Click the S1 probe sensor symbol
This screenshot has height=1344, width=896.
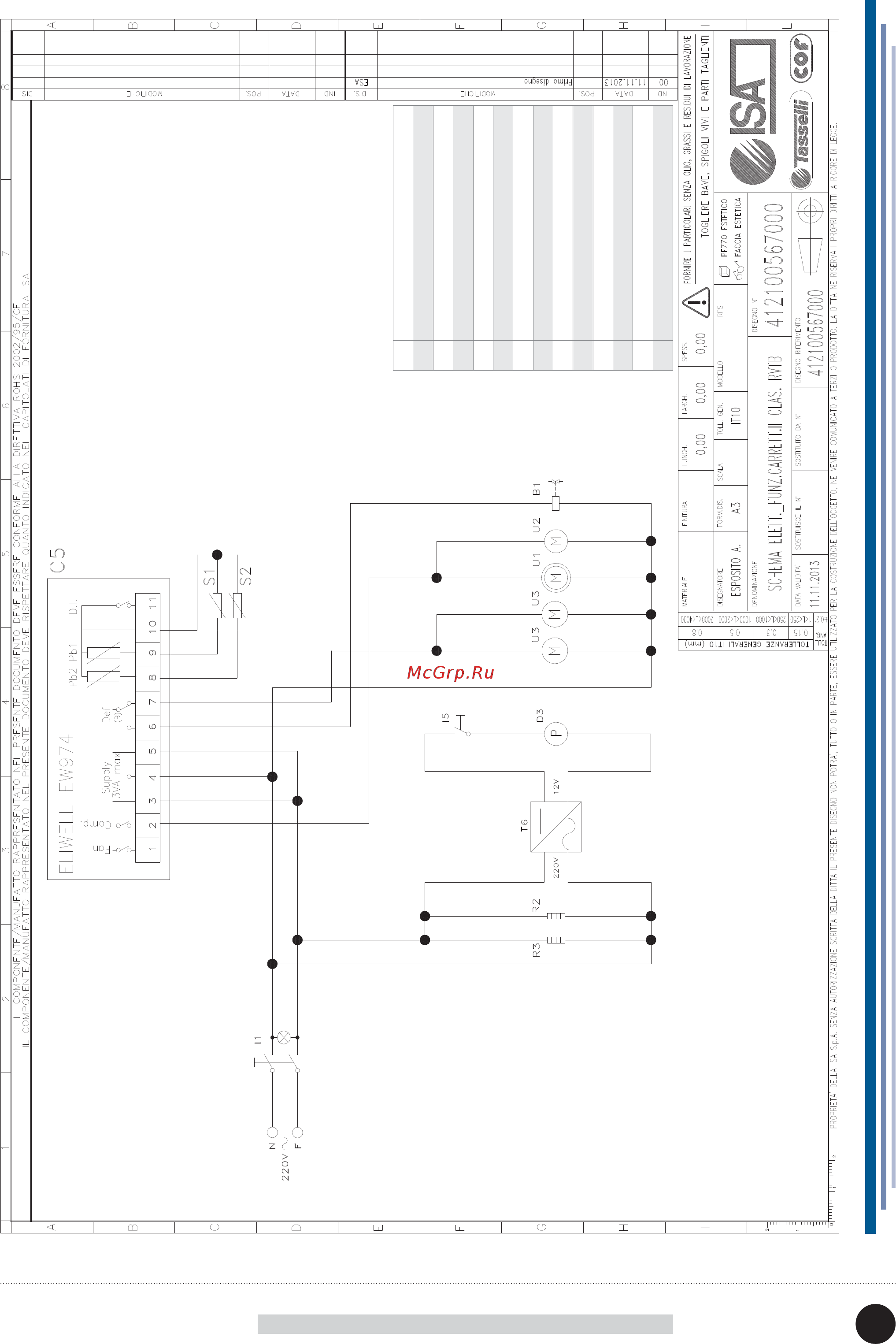(x=217, y=605)
